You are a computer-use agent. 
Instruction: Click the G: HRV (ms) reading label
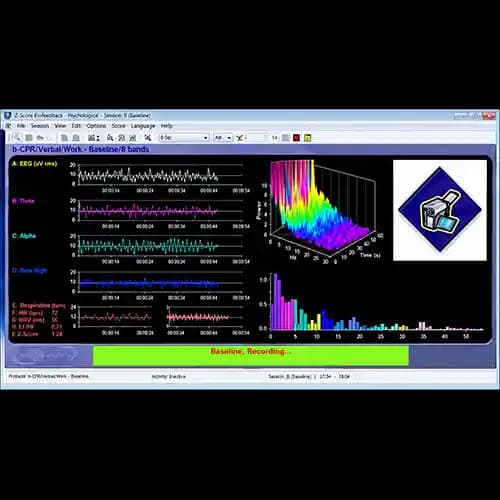click(x=28, y=320)
